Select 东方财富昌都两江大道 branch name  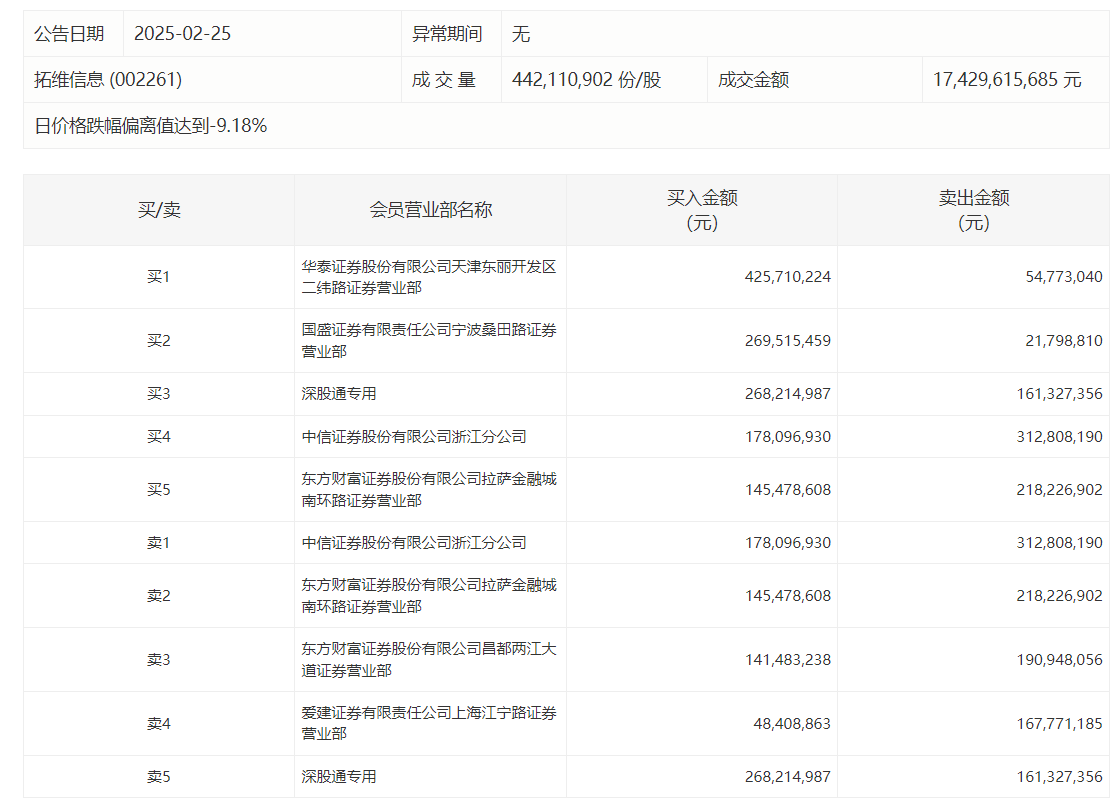pos(429,660)
